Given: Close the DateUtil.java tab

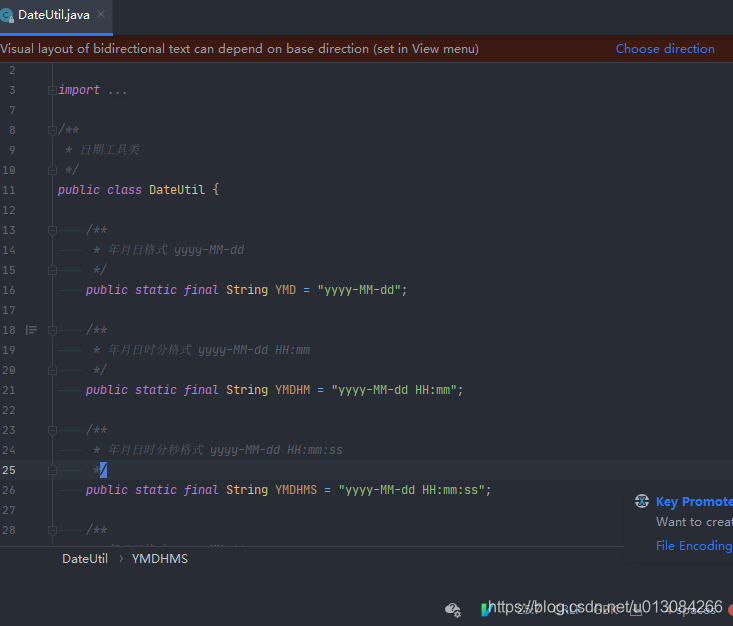Looking at the screenshot, I should pyautogui.click(x=101, y=14).
